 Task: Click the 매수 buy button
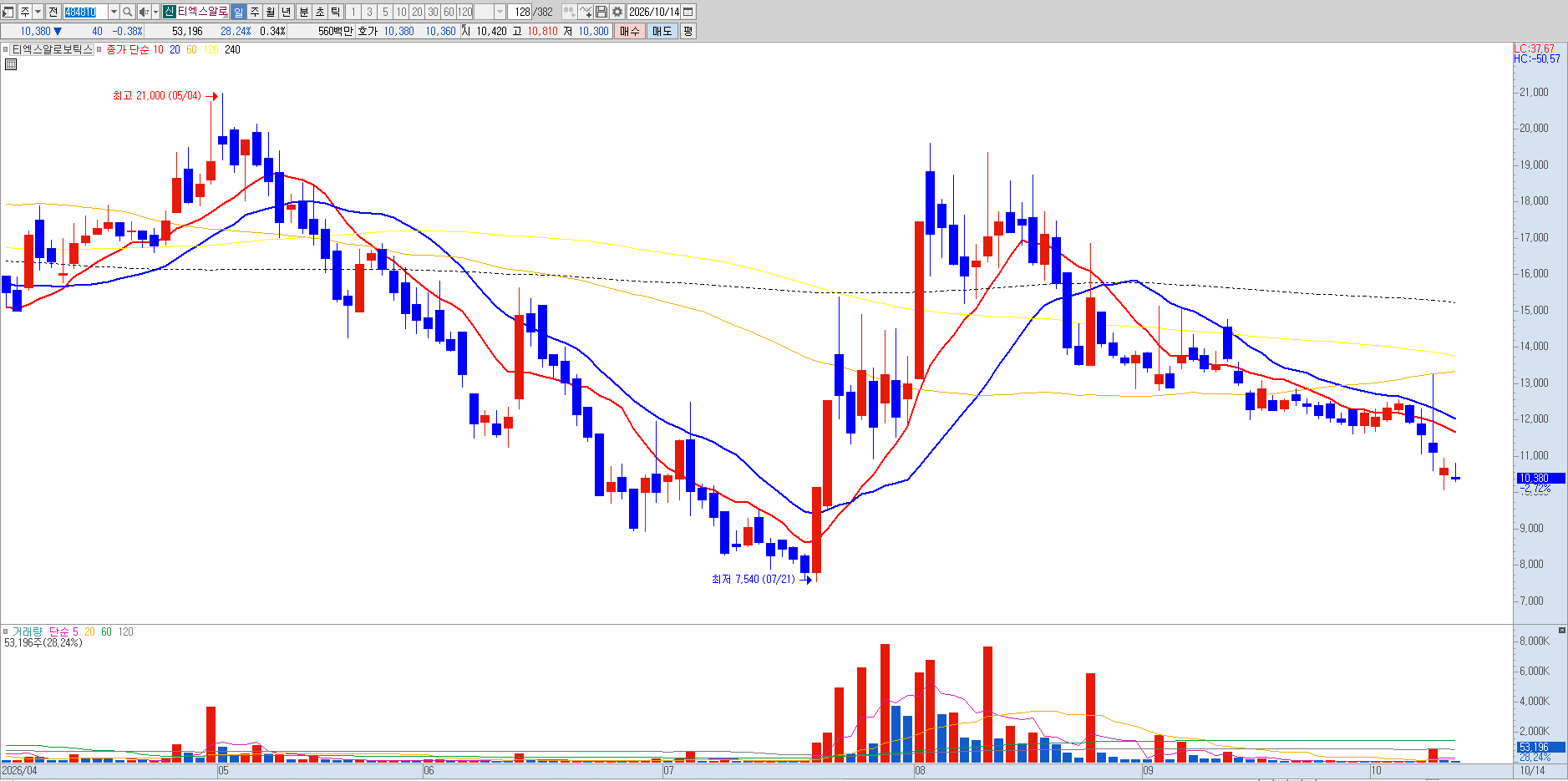[629, 31]
